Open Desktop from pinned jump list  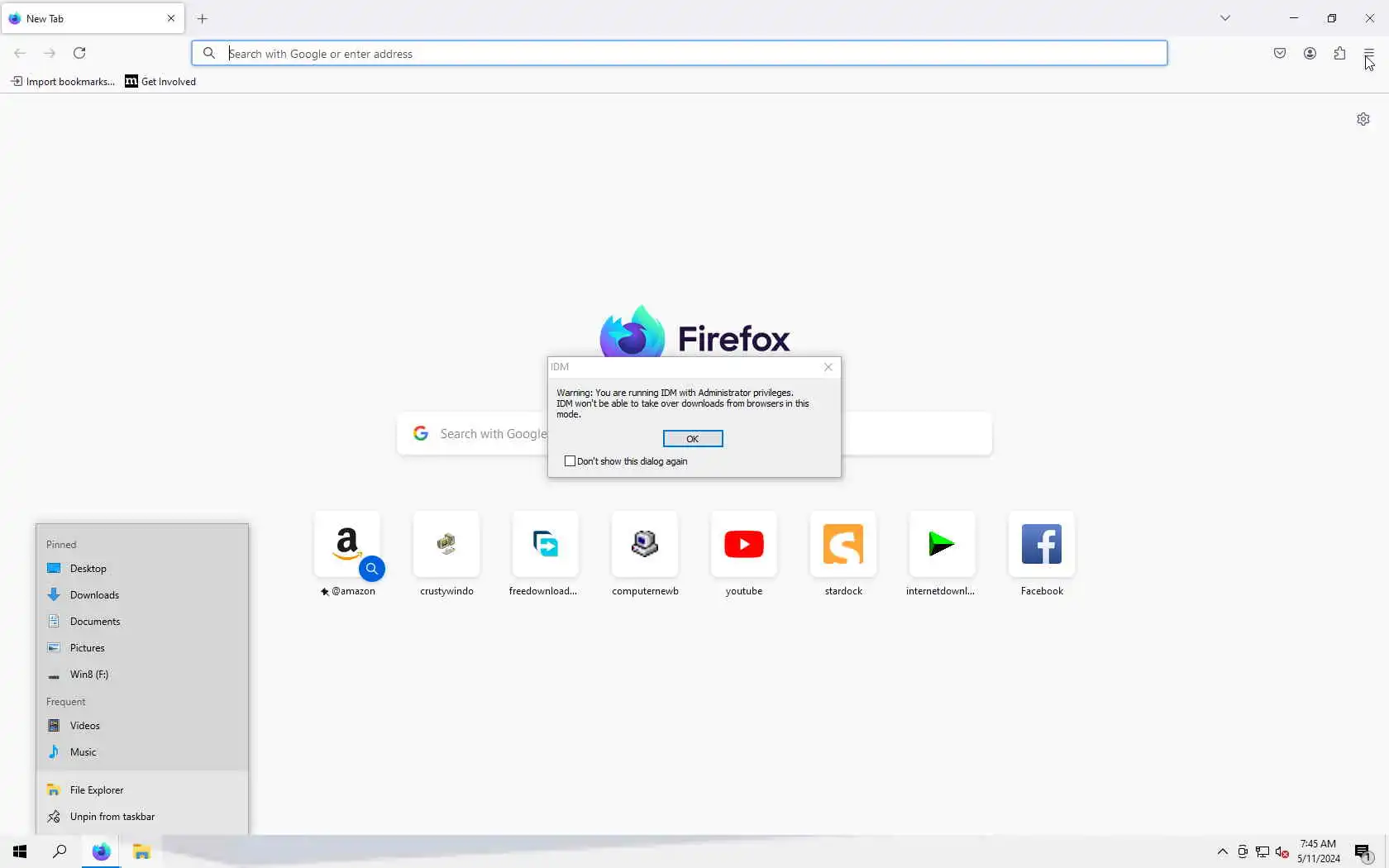pyautogui.click(x=142, y=569)
